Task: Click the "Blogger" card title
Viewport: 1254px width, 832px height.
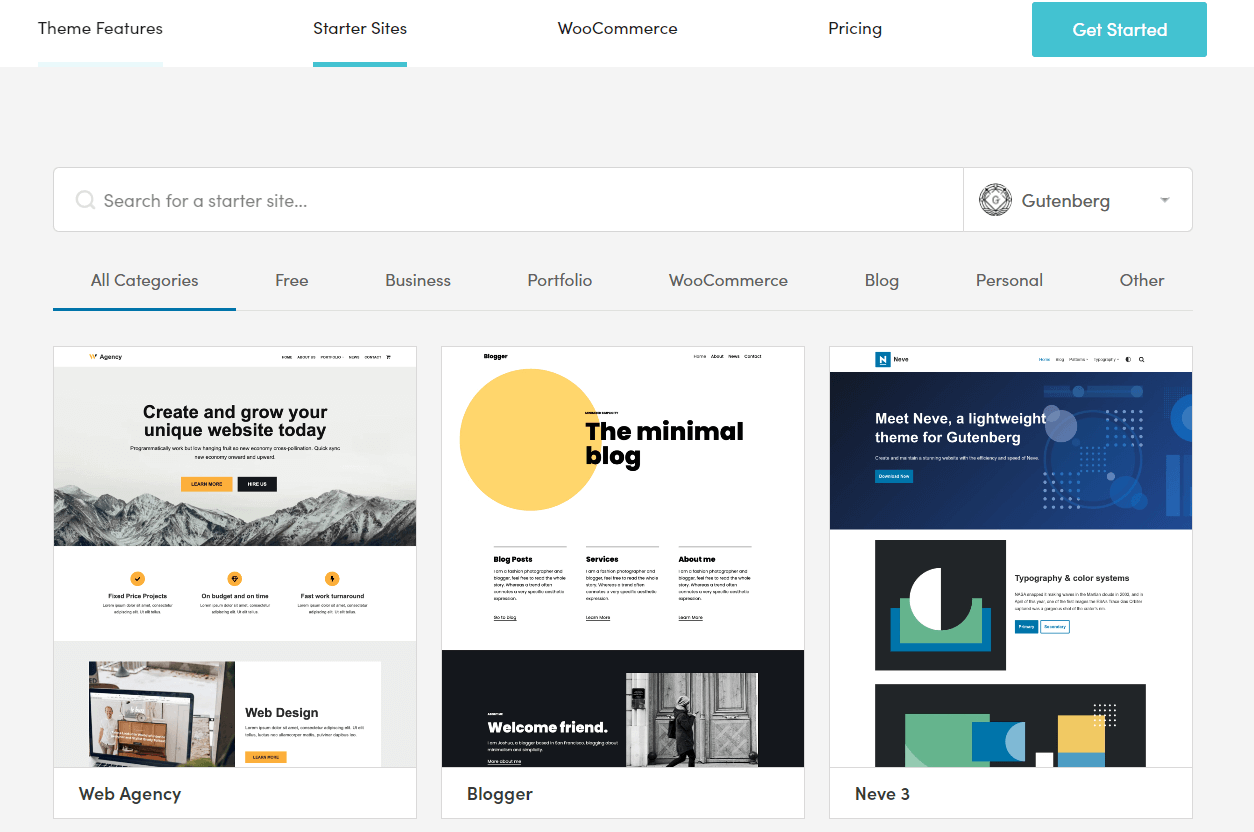Action: click(500, 794)
